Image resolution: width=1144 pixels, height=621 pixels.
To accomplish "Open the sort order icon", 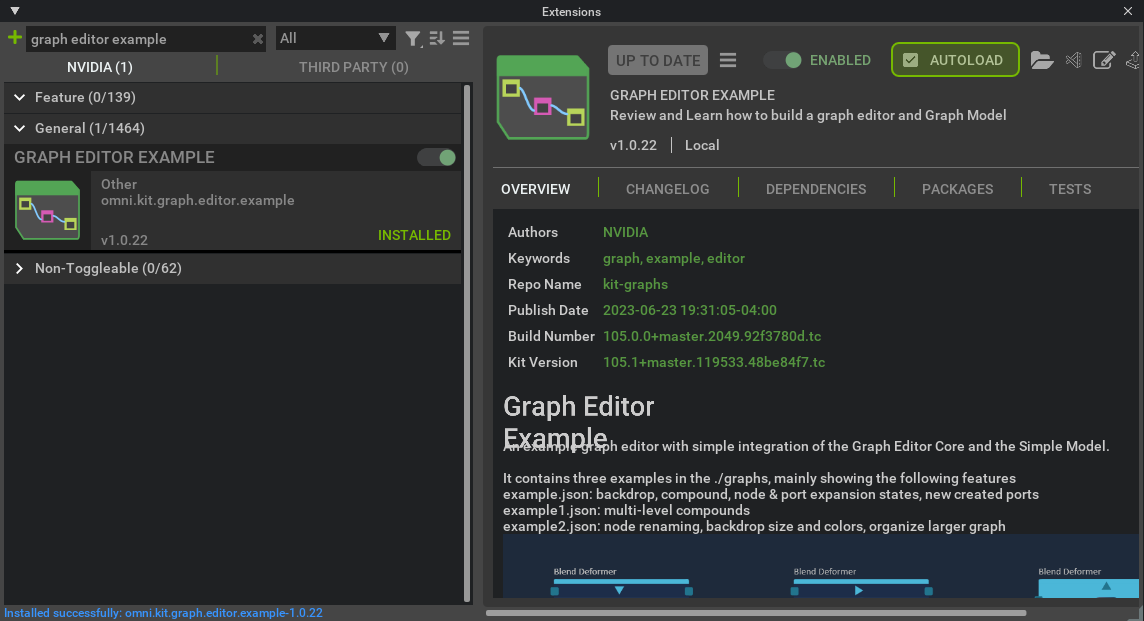I will pyautogui.click(x=437, y=39).
